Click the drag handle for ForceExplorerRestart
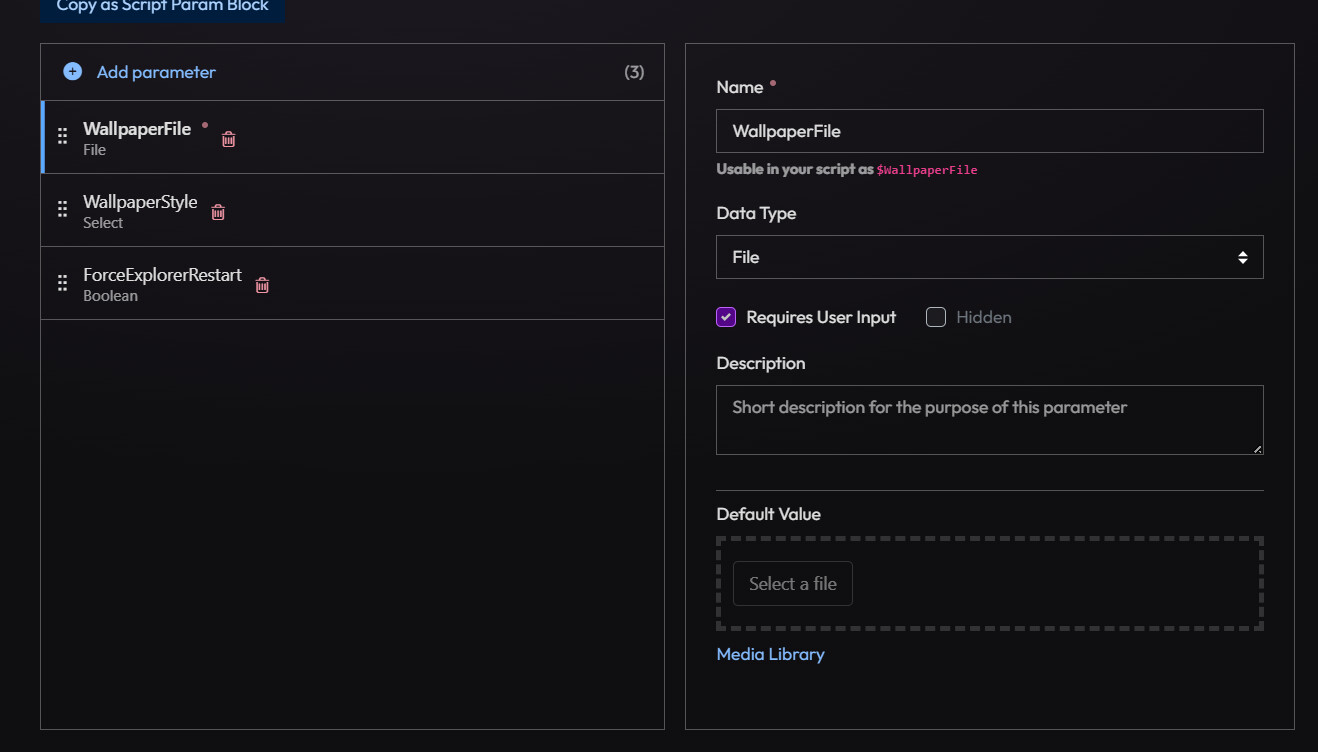Screen dimensions: 1318x752 [x=62, y=283]
